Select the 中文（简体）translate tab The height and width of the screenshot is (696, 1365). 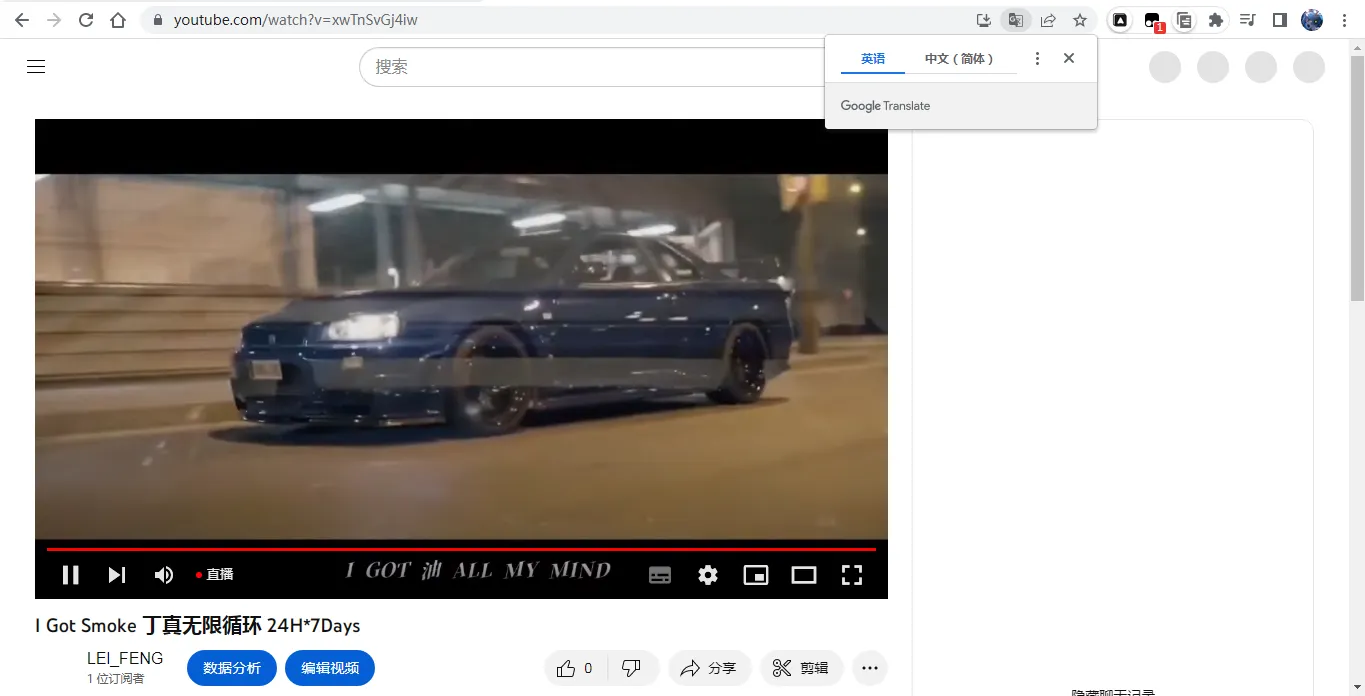pyautogui.click(x=959, y=59)
